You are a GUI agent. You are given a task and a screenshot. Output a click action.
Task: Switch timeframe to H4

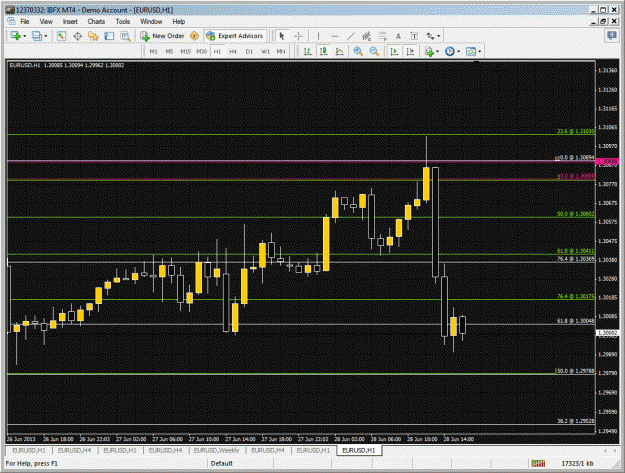(233, 51)
